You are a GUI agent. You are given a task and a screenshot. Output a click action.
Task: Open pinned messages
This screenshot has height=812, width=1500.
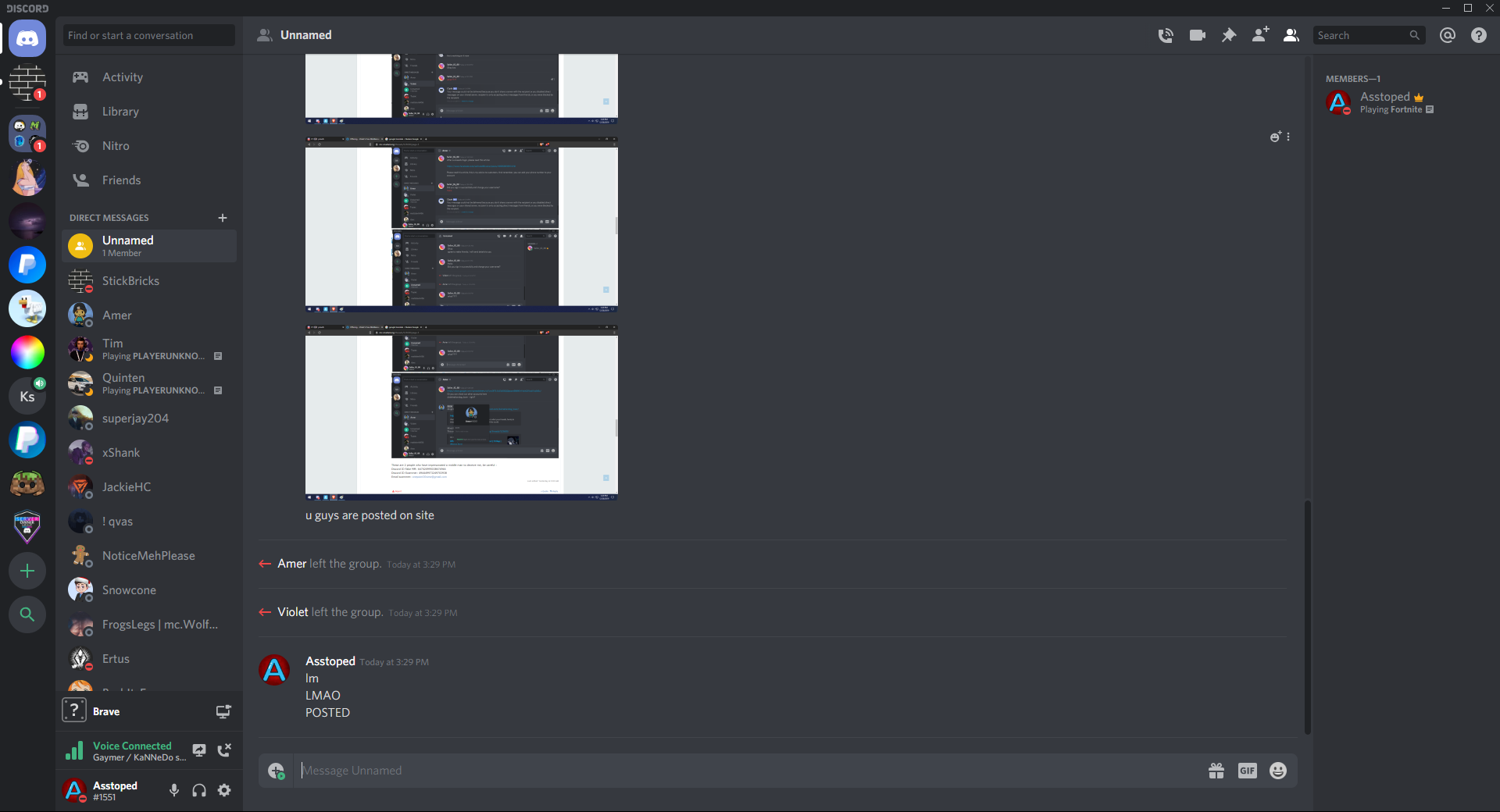[x=1229, y=35]
